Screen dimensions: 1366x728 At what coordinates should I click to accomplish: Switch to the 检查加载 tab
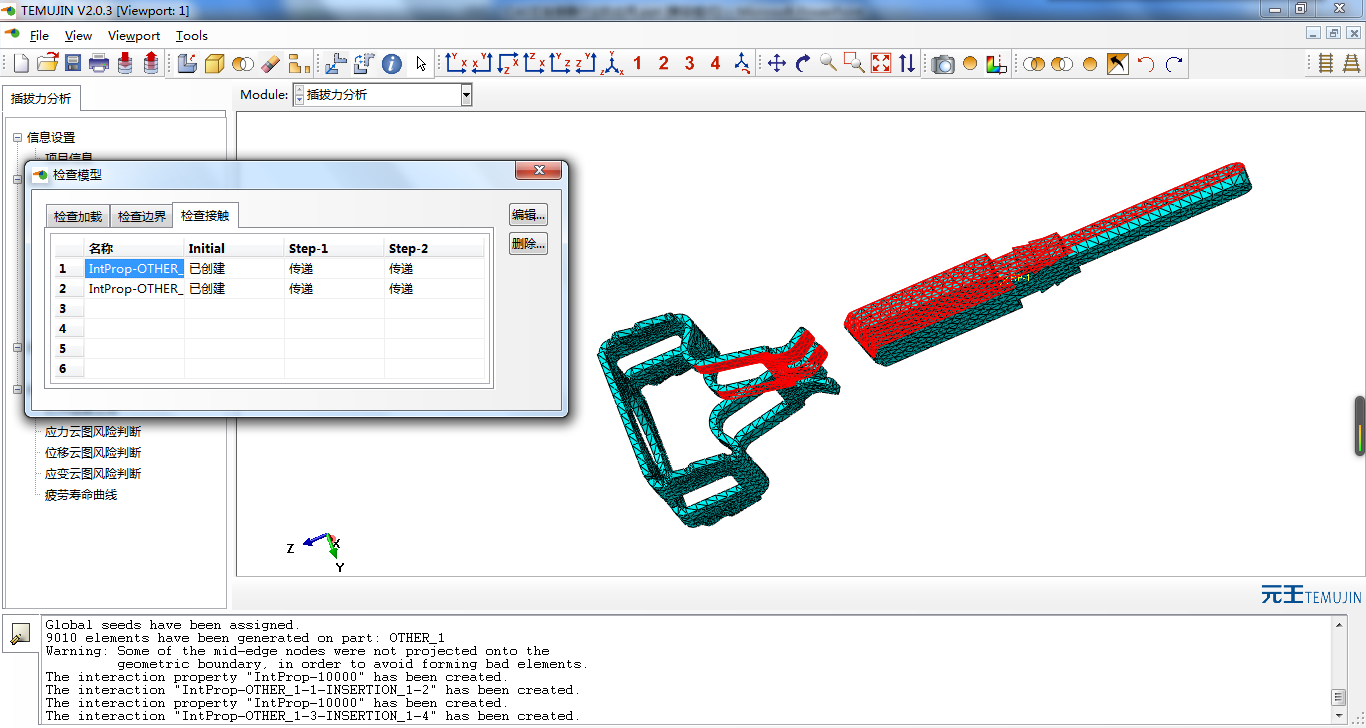pyautogui.click(x=78, y=217)
